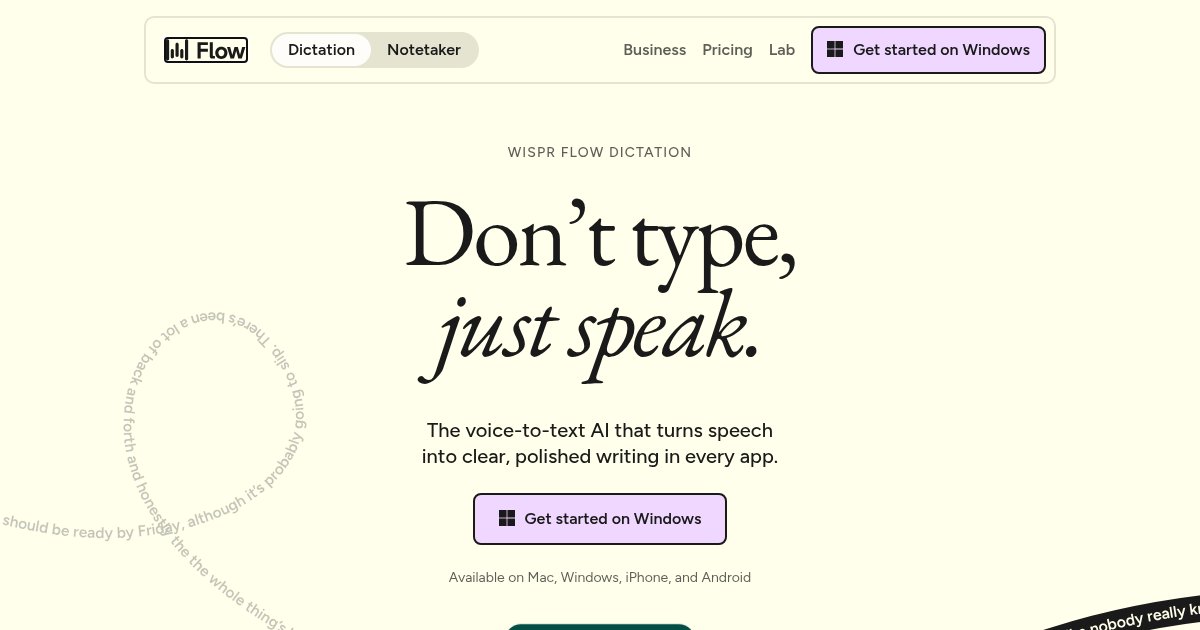The height and width of the screenshot is (630, 1200).
Task: Go to the Pricing page
Action: pos(727,50)
